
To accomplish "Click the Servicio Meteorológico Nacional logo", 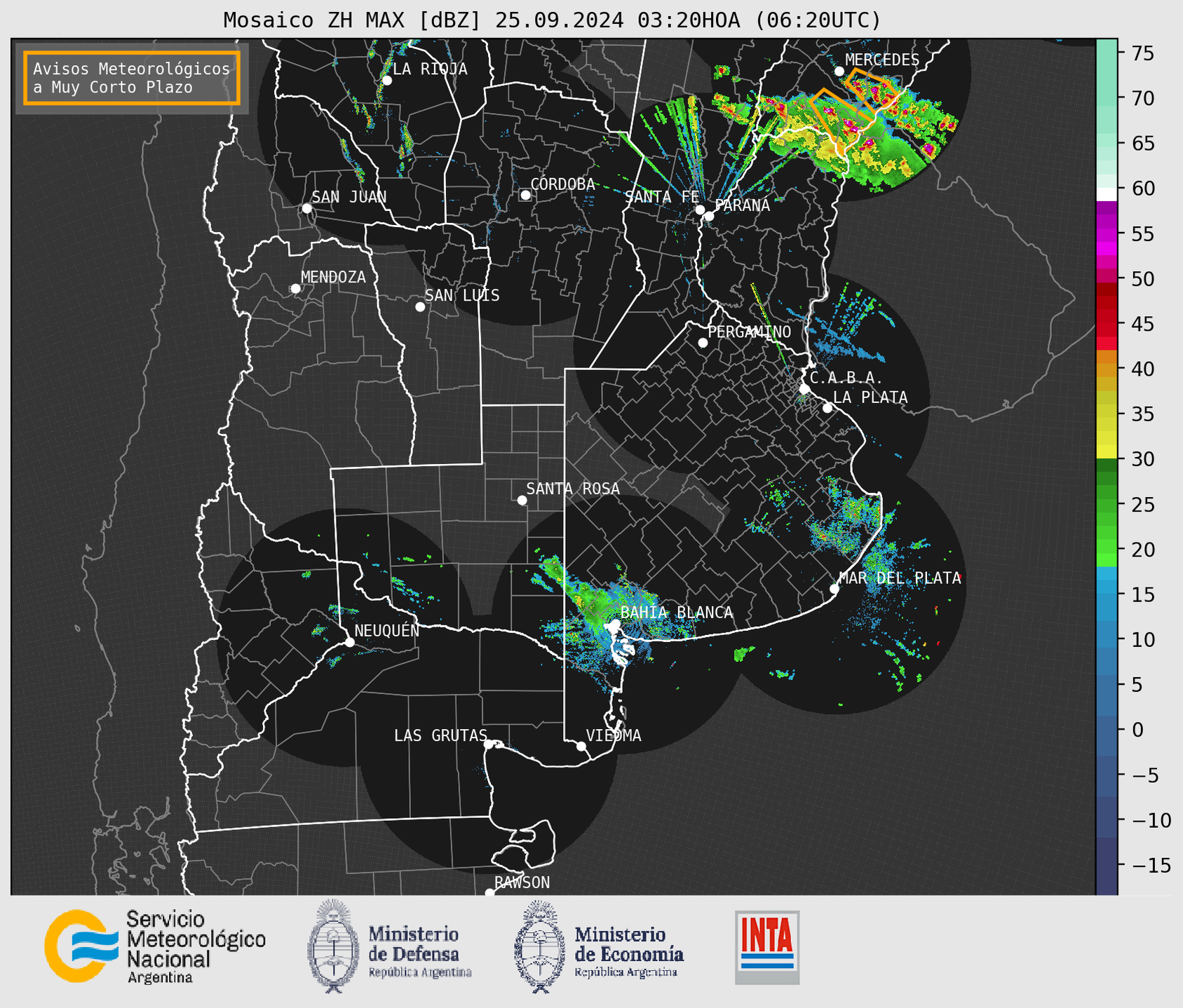I will pyautogui.click(x=155, y=946).
